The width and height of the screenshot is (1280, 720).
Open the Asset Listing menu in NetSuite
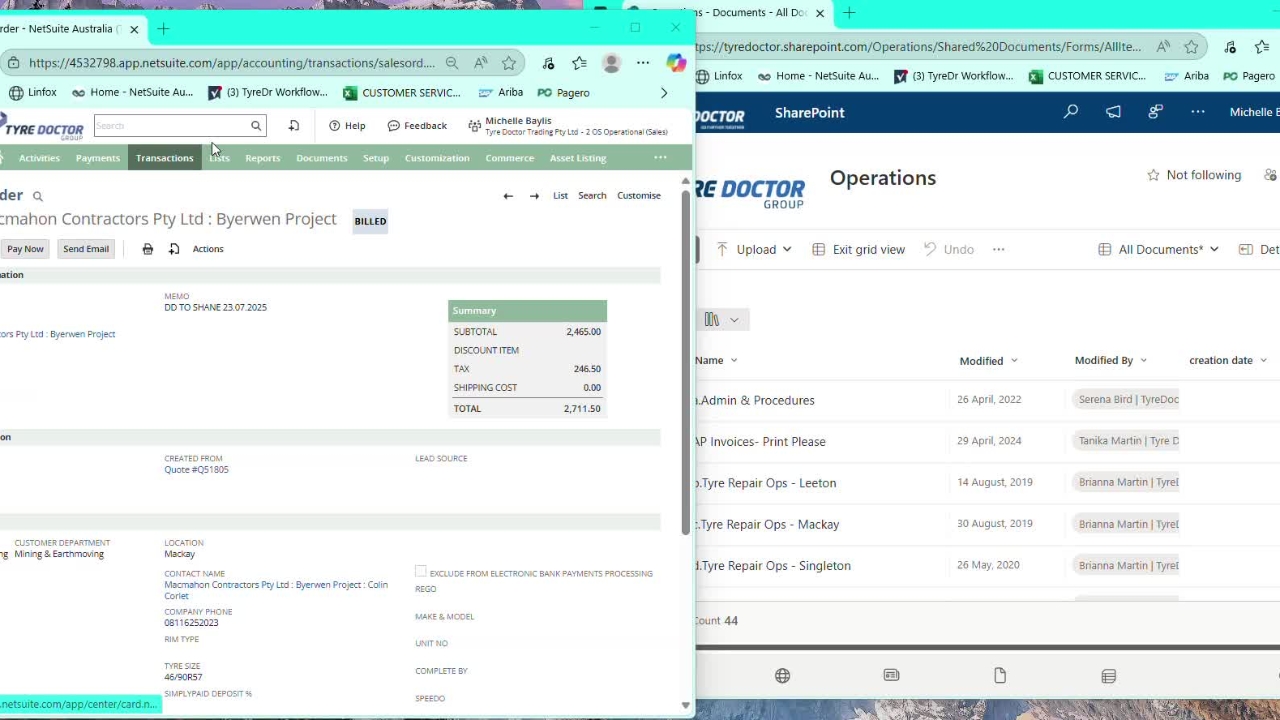coord(578,158)
